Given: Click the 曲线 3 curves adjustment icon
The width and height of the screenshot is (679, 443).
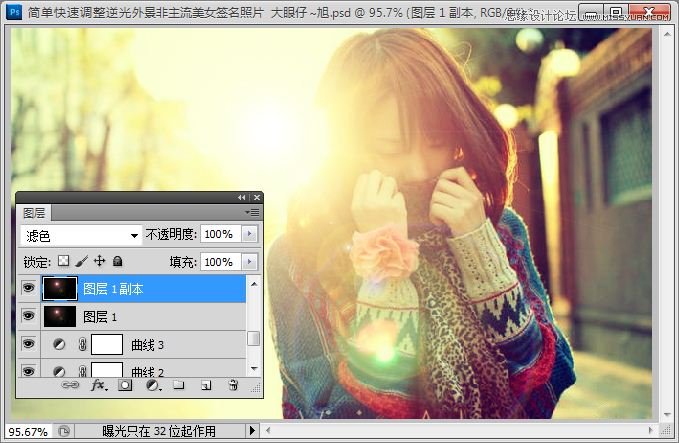Looking at the screenshot, I should point(59,345).
